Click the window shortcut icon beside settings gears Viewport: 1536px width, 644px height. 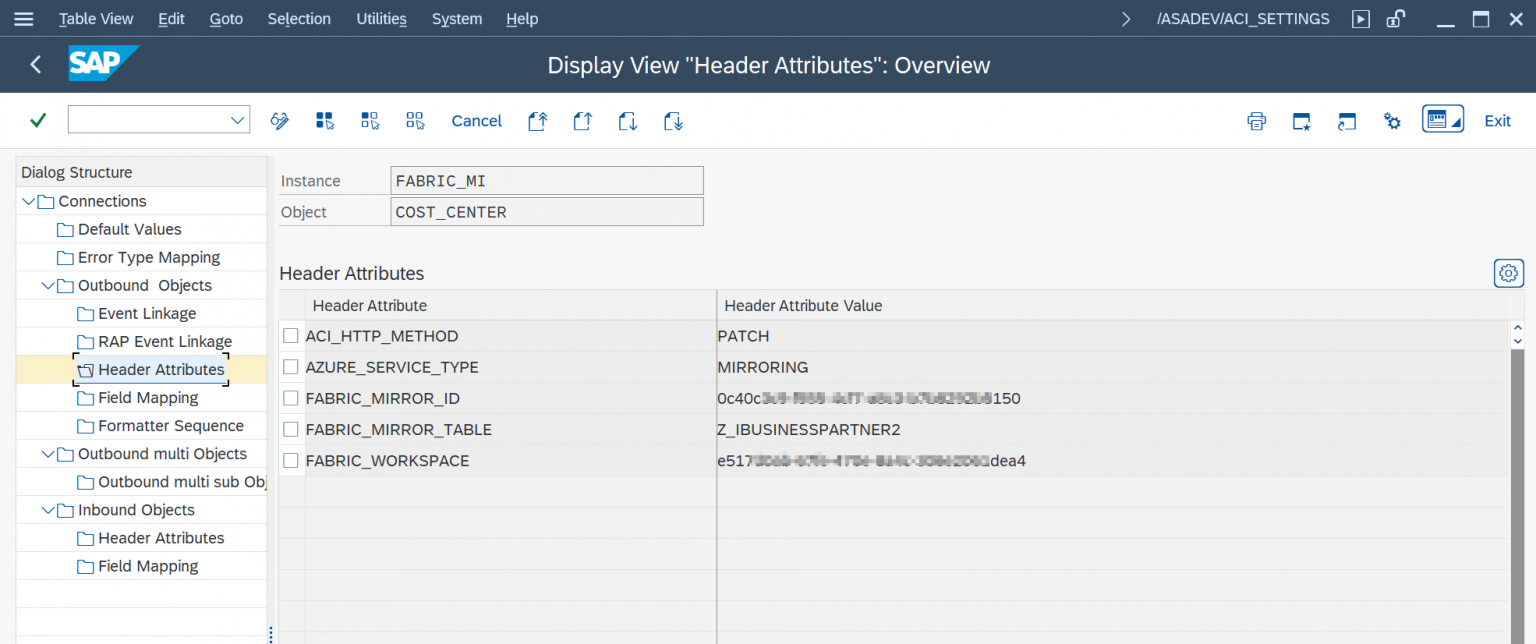[1347, 121]
